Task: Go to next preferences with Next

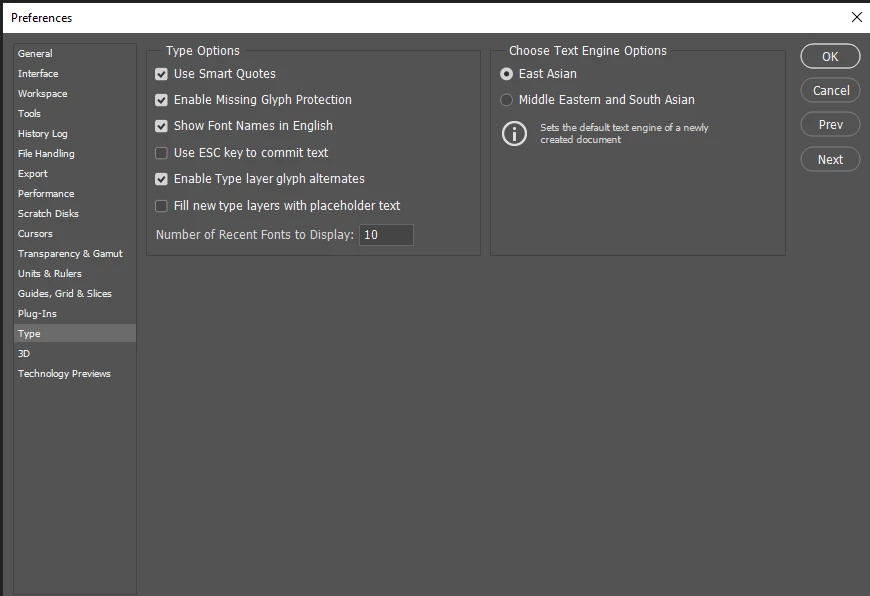Action: click(x=830, y=160)
